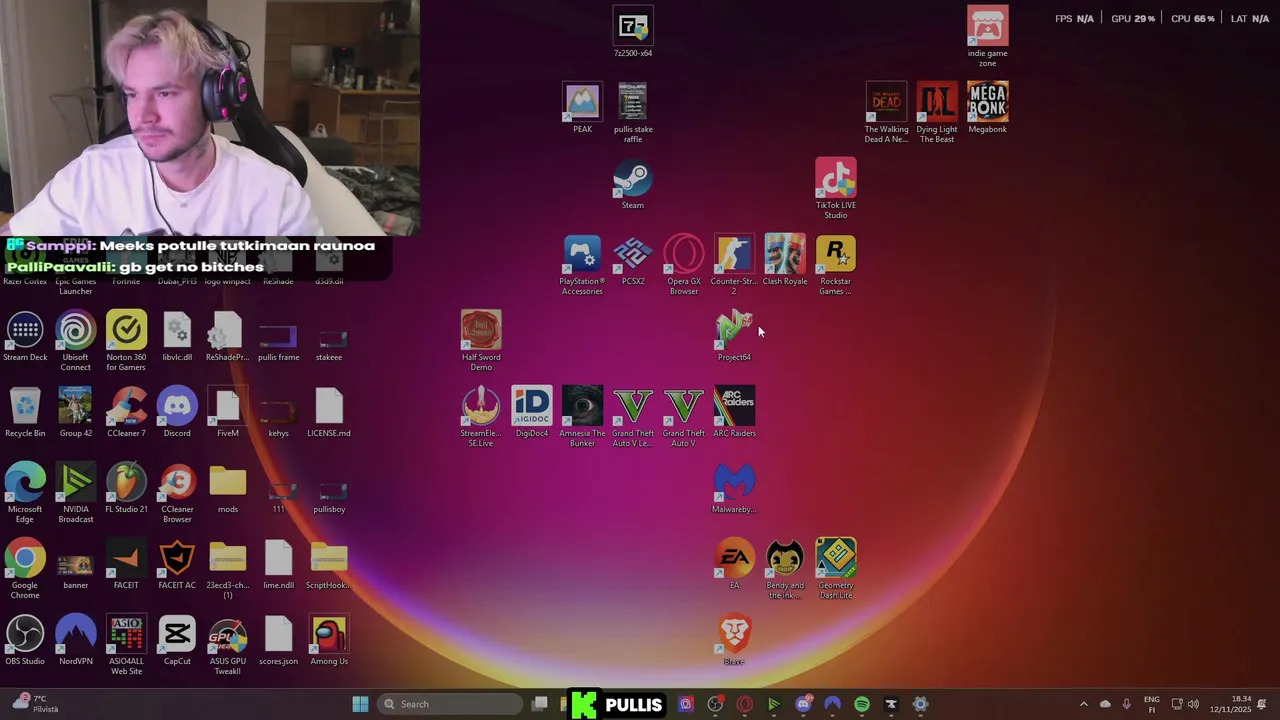The width and height of the screenshot is (1280, 720).
Task: Launch Megabonk game shortcut
Action: click(x=987, y=109)
